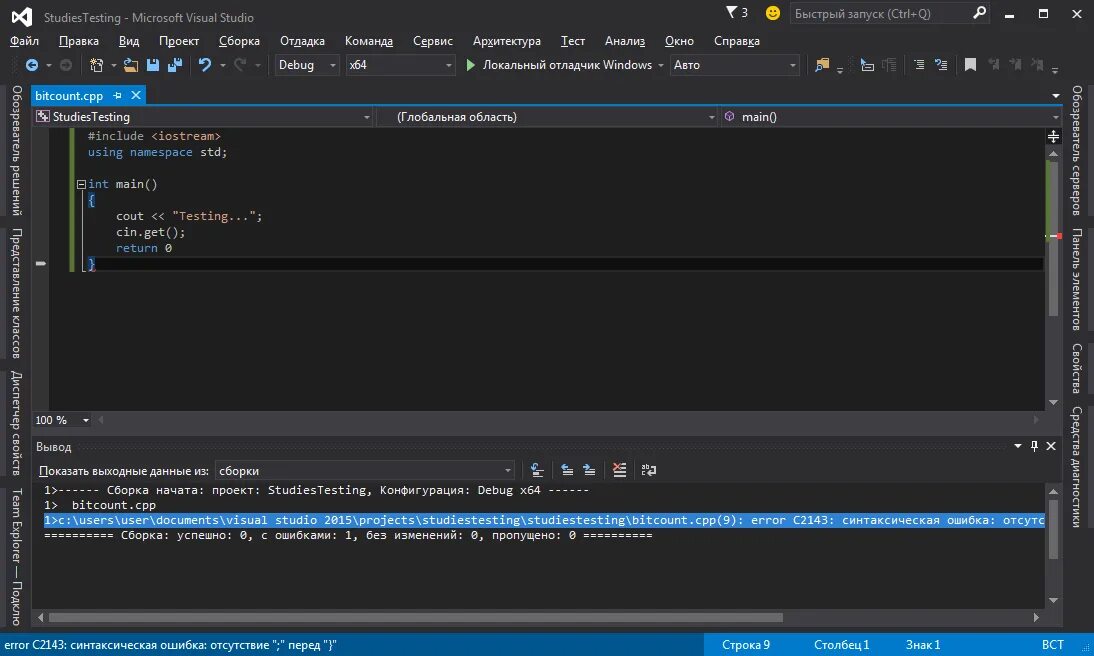Click the Find in Files toolbar icon
The width and height of the screenshot is (1094, 656).
(822, 65)
